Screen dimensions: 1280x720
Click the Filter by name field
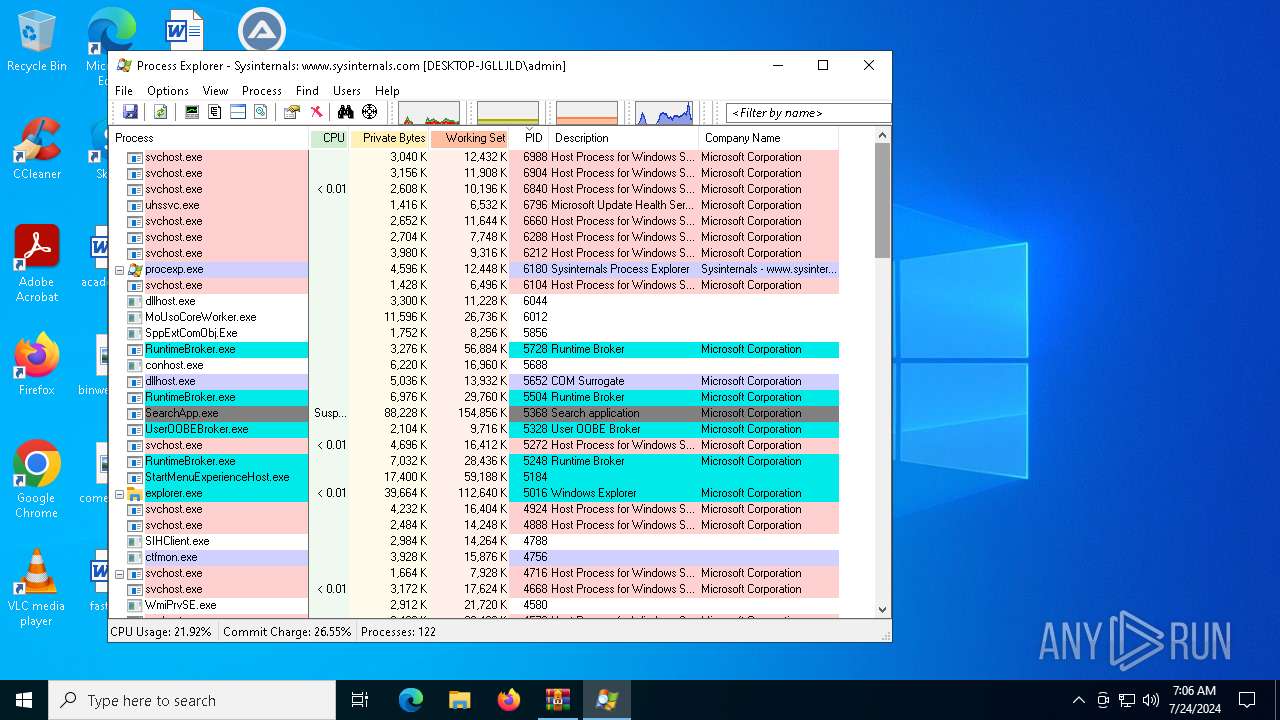[x=808, y=113]
